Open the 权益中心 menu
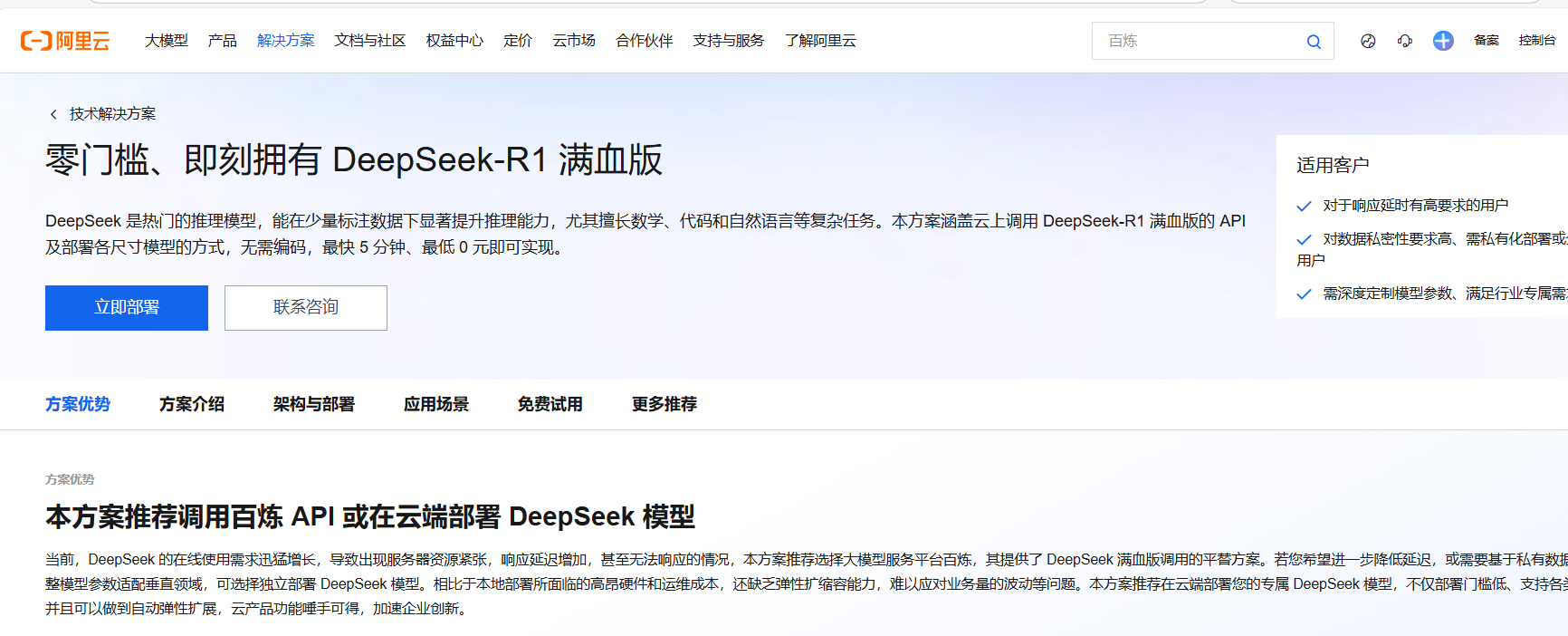 pos(454,41)
